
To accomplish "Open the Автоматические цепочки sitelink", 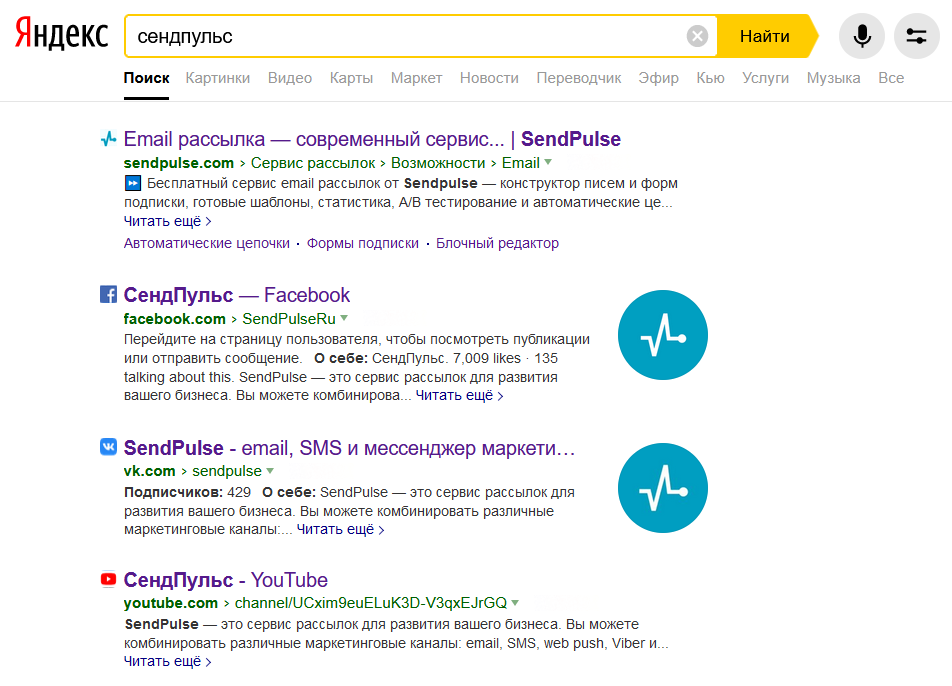I will 207,243.
